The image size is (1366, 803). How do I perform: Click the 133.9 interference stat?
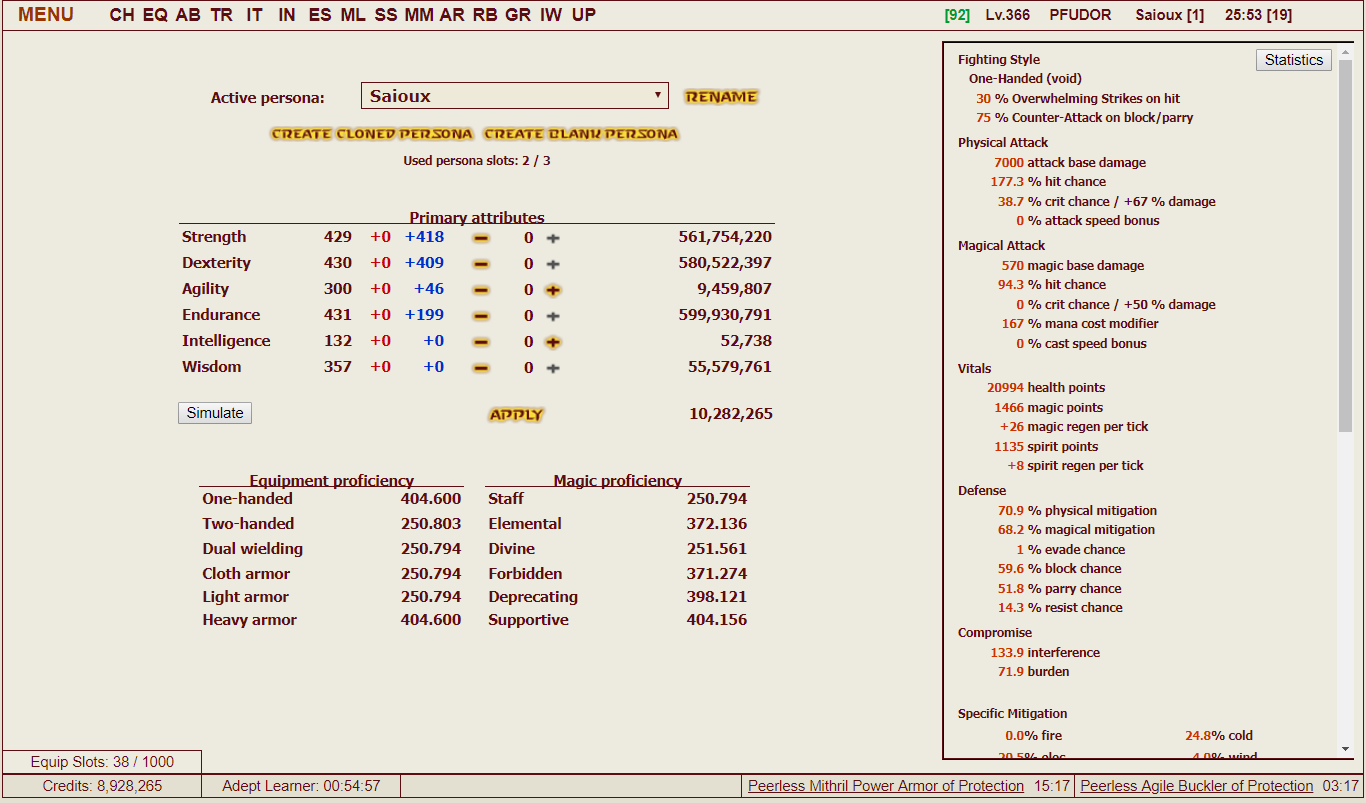pos(1045,653)
